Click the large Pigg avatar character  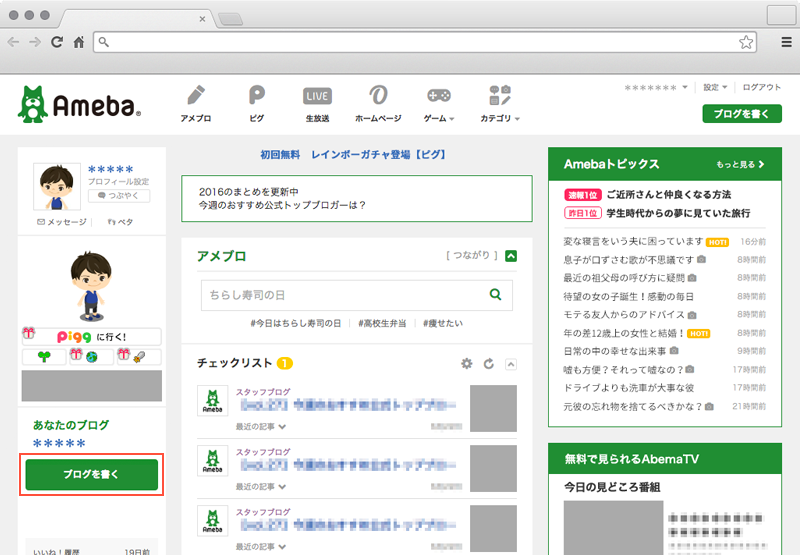(91, 286)
